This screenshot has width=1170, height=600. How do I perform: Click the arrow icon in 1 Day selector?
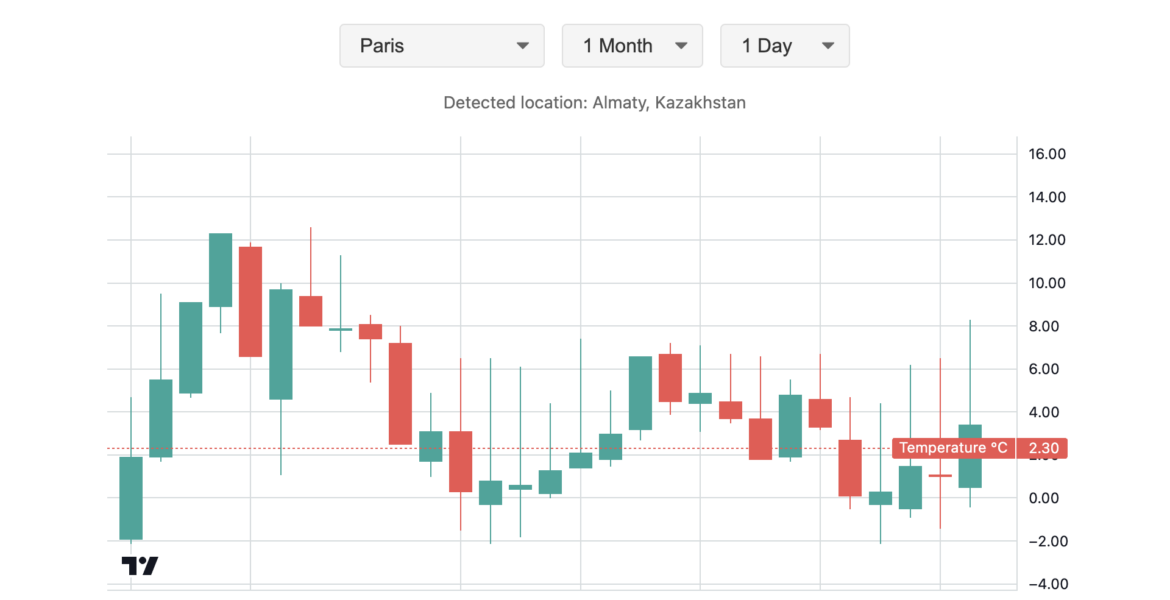827,46
